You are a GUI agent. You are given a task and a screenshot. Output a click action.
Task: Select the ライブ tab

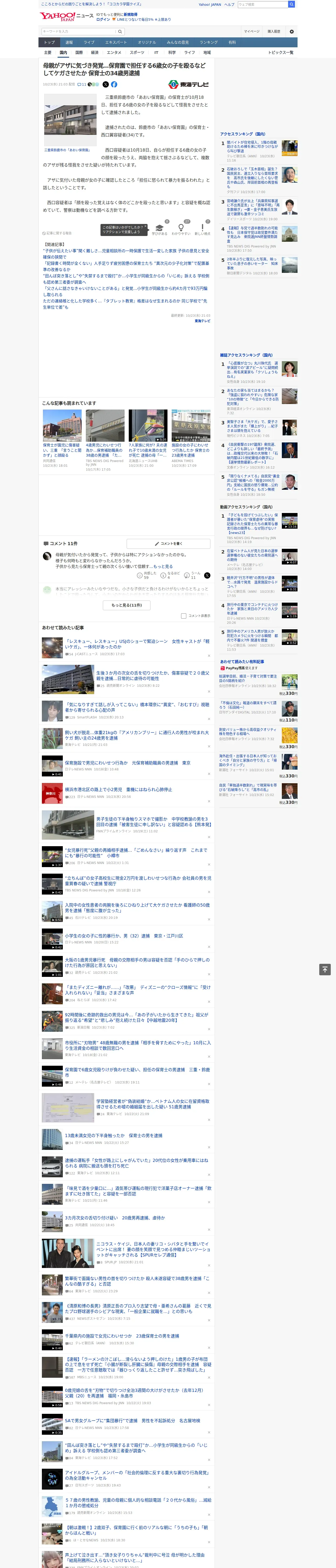pos(89,42)
